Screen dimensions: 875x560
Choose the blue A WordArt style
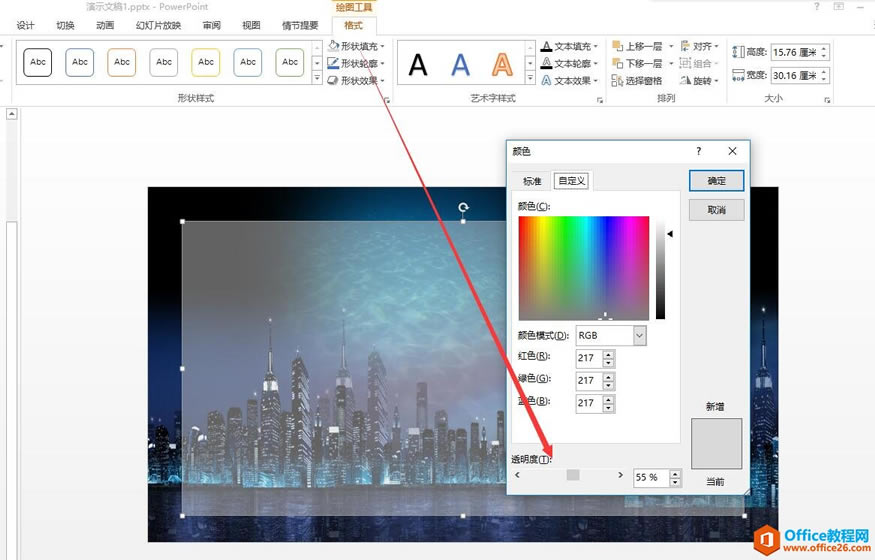tap(460, 65)
